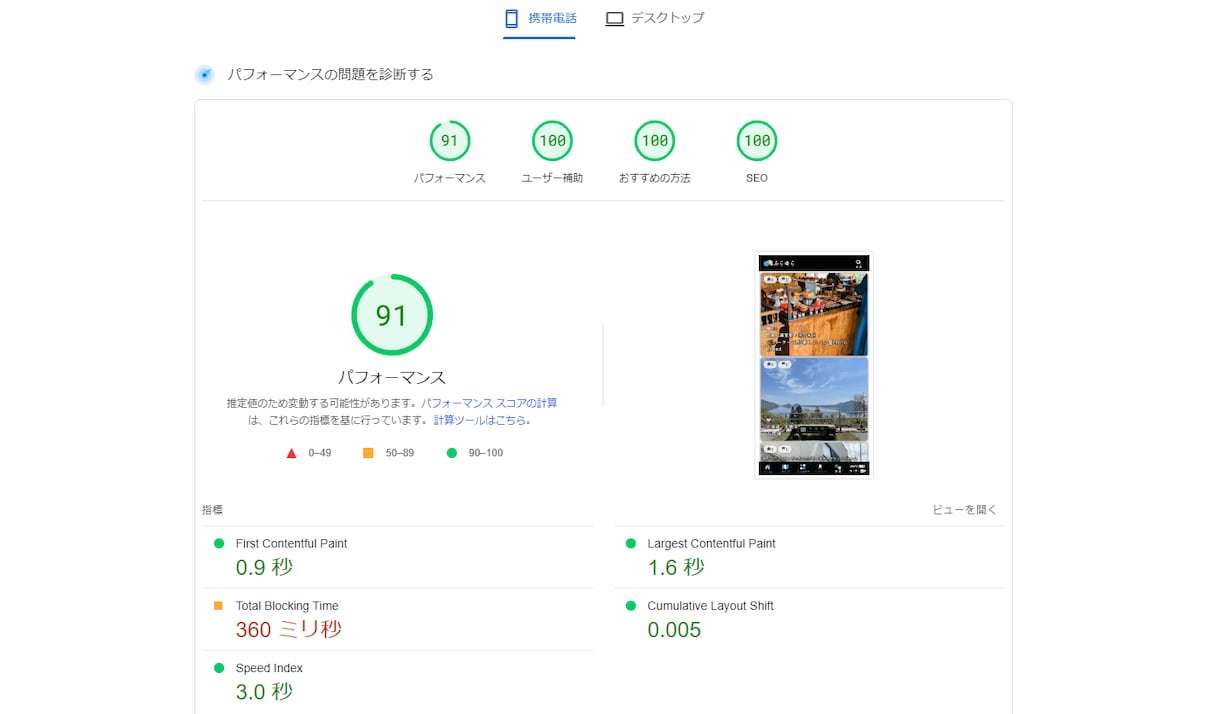Viewport: 1220px width, 714px height.
Task: Click the 0–49 legend label
Action: 320,453
